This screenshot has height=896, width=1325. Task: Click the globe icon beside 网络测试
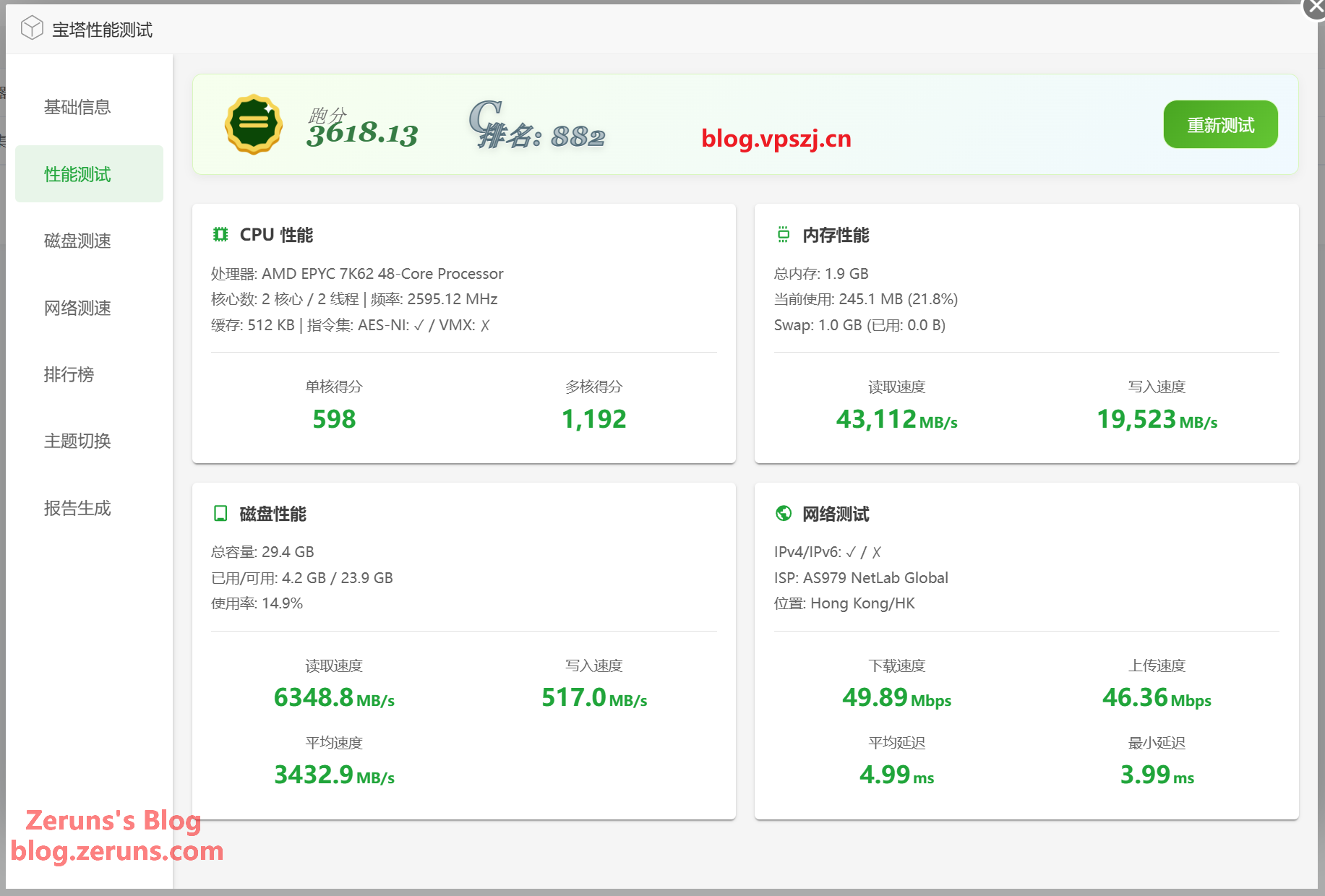[783, 513]
